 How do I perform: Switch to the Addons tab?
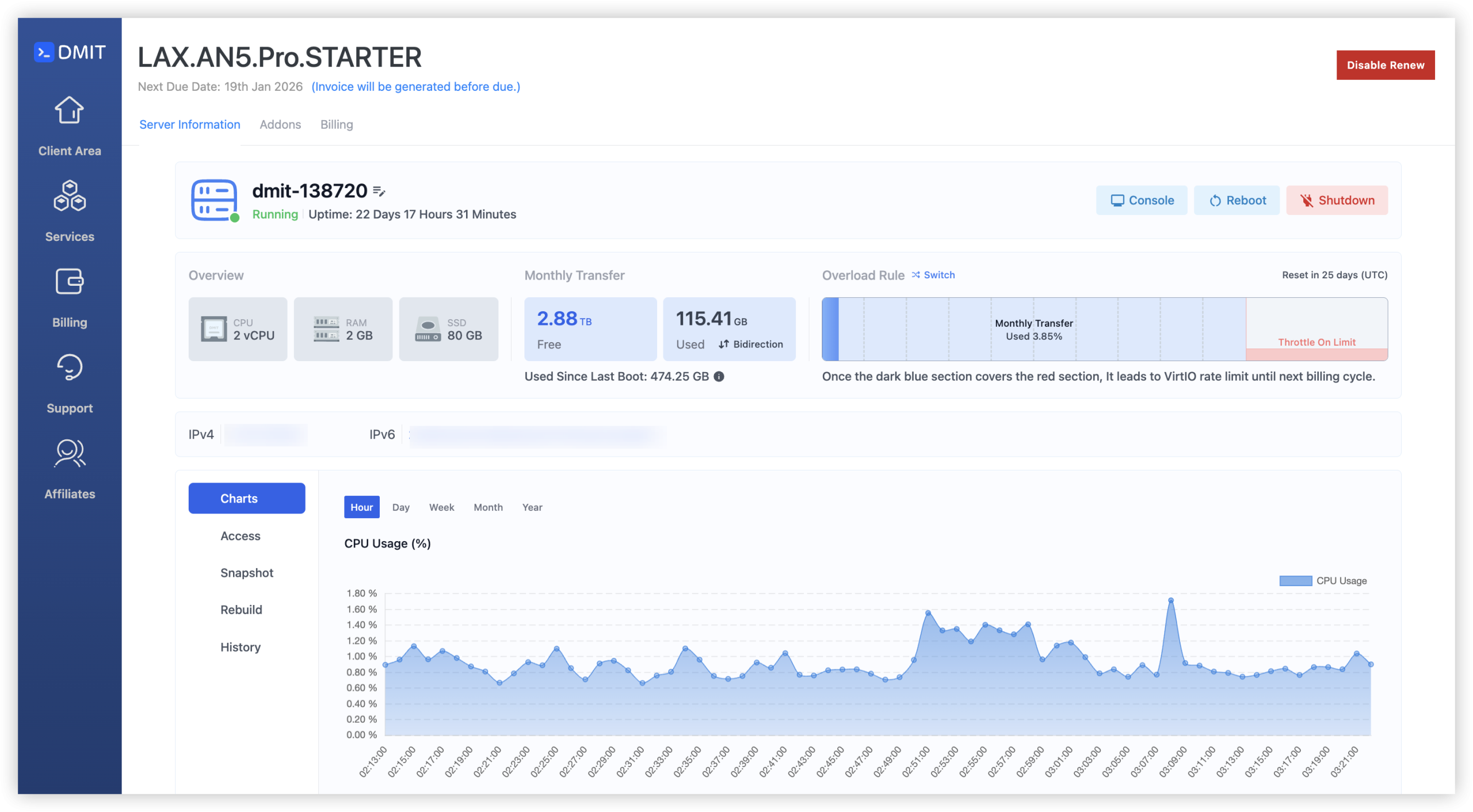point(280,125)
